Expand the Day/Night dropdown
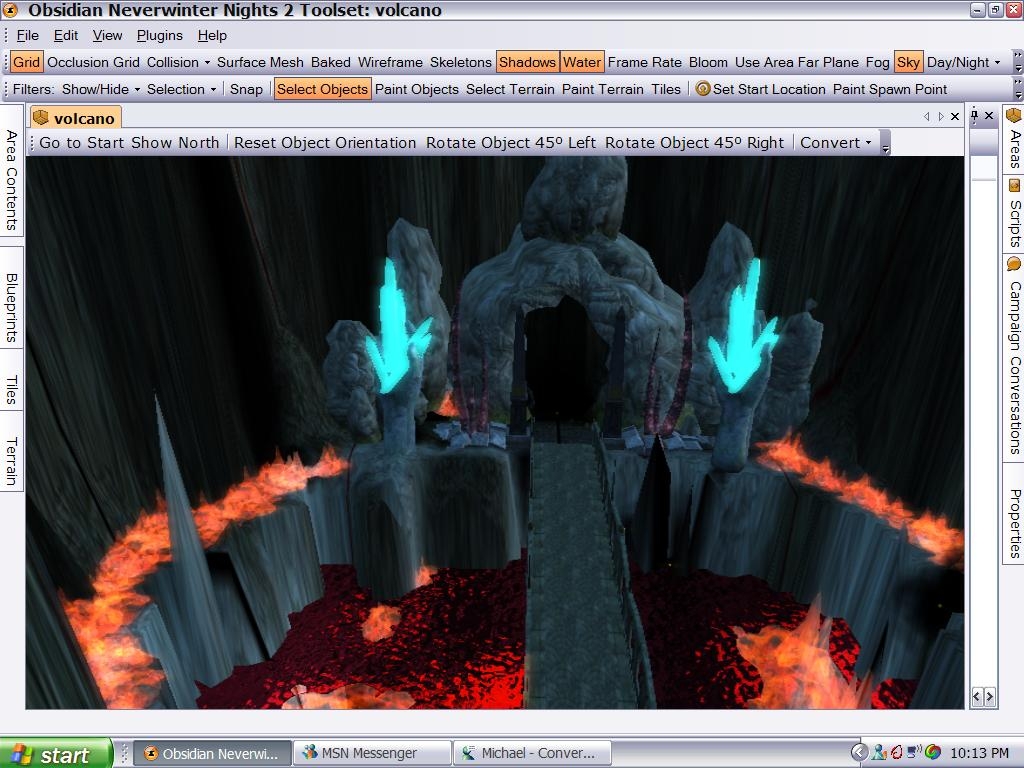The image size is (1024, 768). tap(964, 62)
